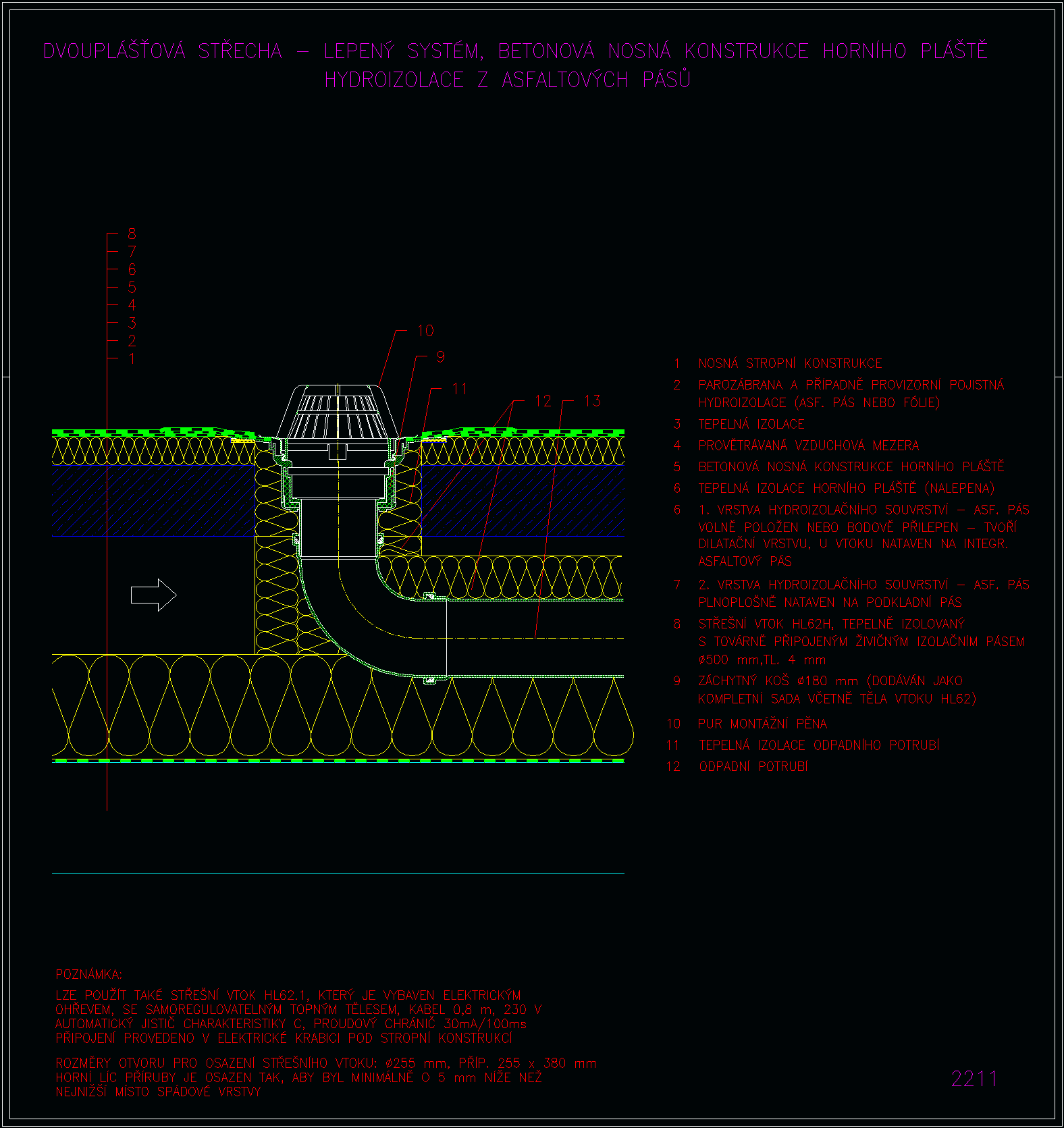Click note line "HORNÍ LÍC PŘÍRUBY JE OSAZEN TAK"
Image resolution: width=1064 pixels, height=1128 pixels.
(299, 1078)
